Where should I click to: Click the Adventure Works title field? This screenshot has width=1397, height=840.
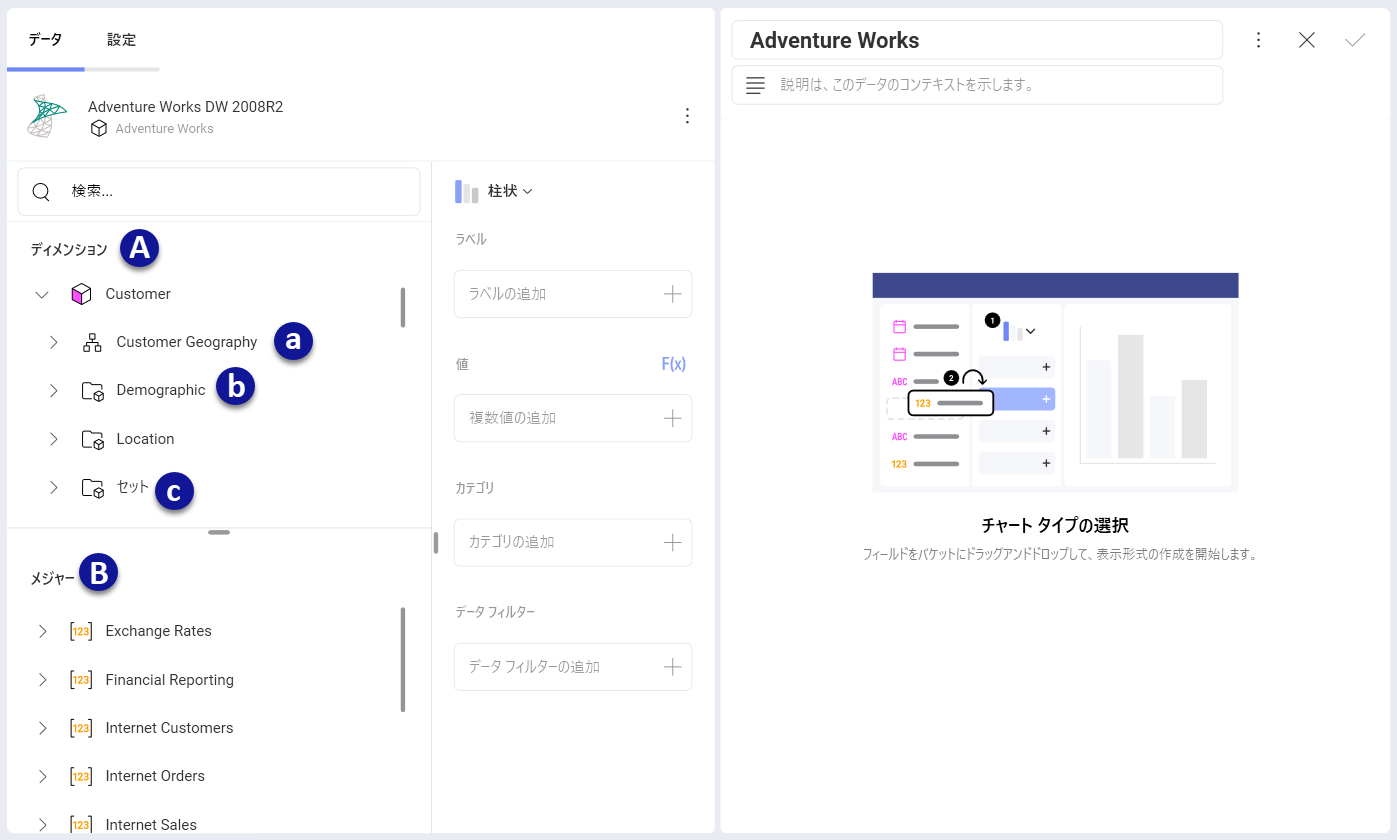click(977, 40)
